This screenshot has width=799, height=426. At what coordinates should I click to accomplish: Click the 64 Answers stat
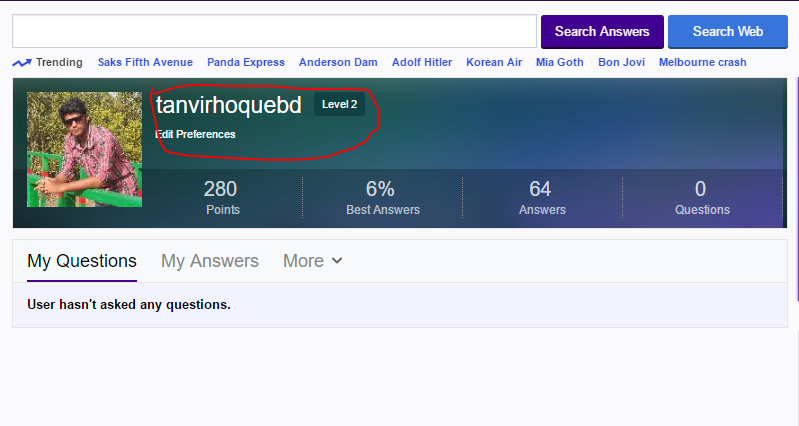pyautogui.click(x=542, y=197)
